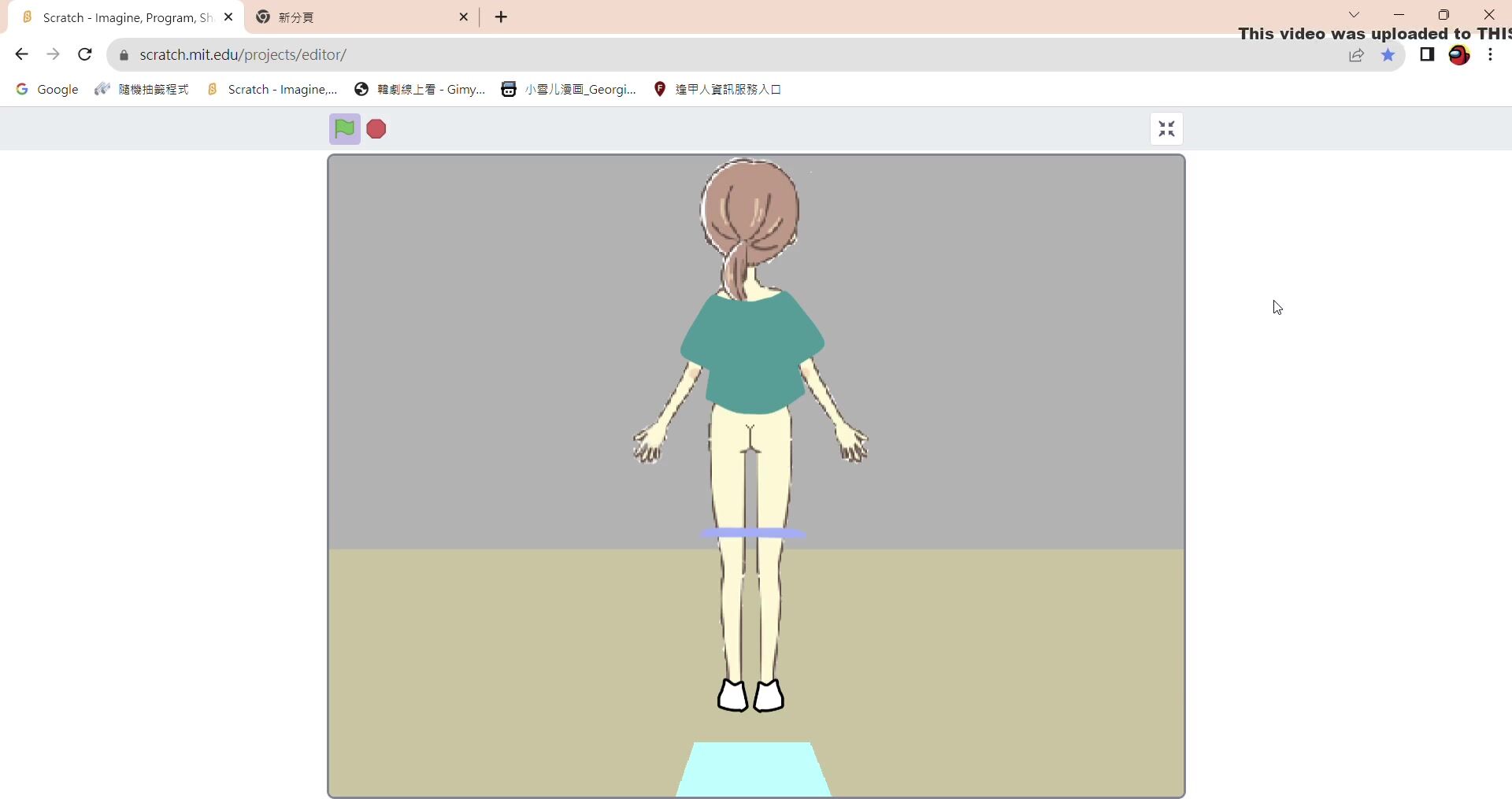Click the green flag to start the project
Image resolution: width=1512 pixels, height=799 pixels.
click(x=344, y=129)
